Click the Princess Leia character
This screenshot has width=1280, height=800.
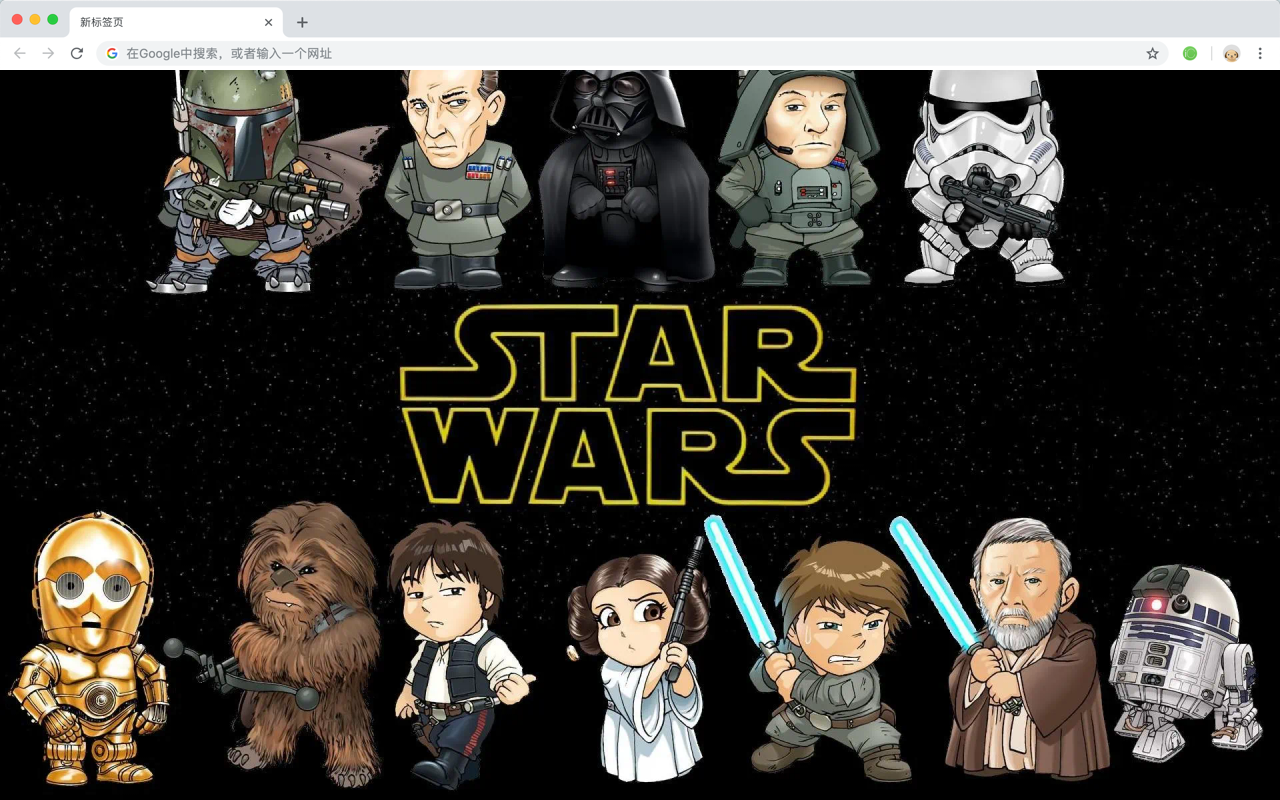[x=640, y=660]
